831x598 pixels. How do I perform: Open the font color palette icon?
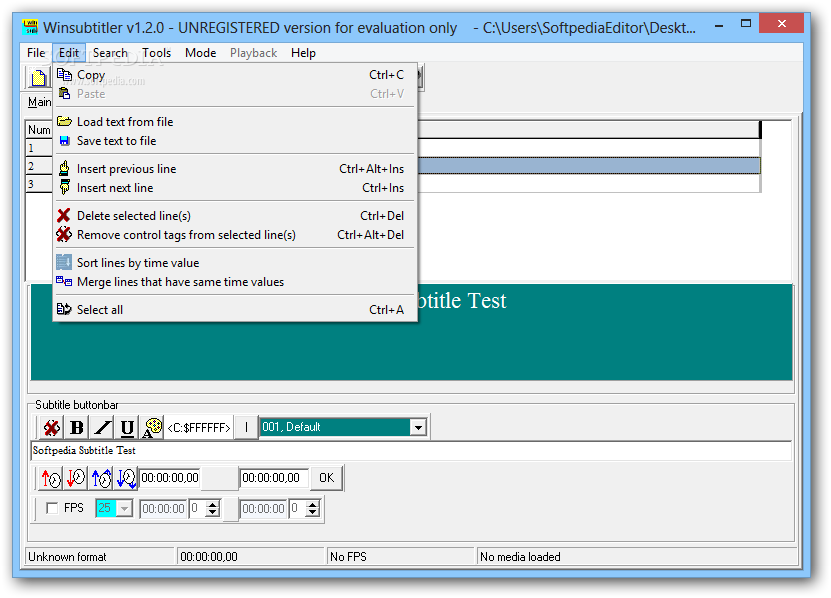coord(152,427)
